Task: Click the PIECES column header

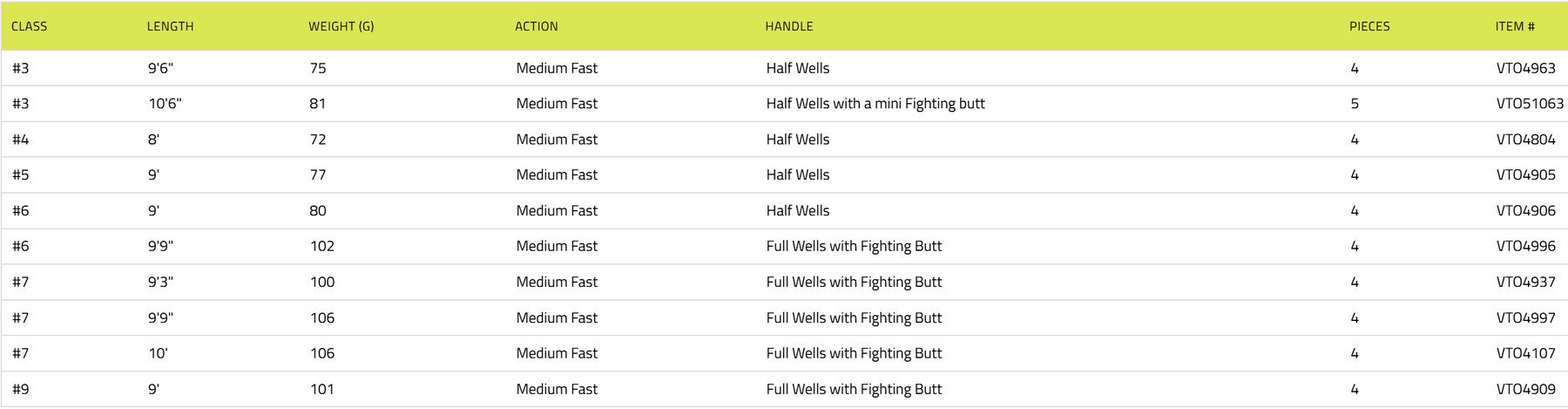Action: (x=1369, y=26)
